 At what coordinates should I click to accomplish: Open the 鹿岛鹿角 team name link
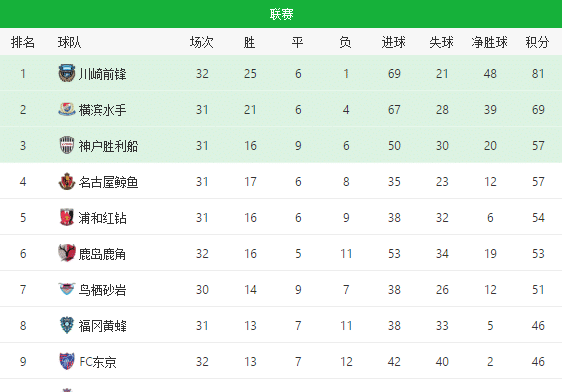coord(102,254)
